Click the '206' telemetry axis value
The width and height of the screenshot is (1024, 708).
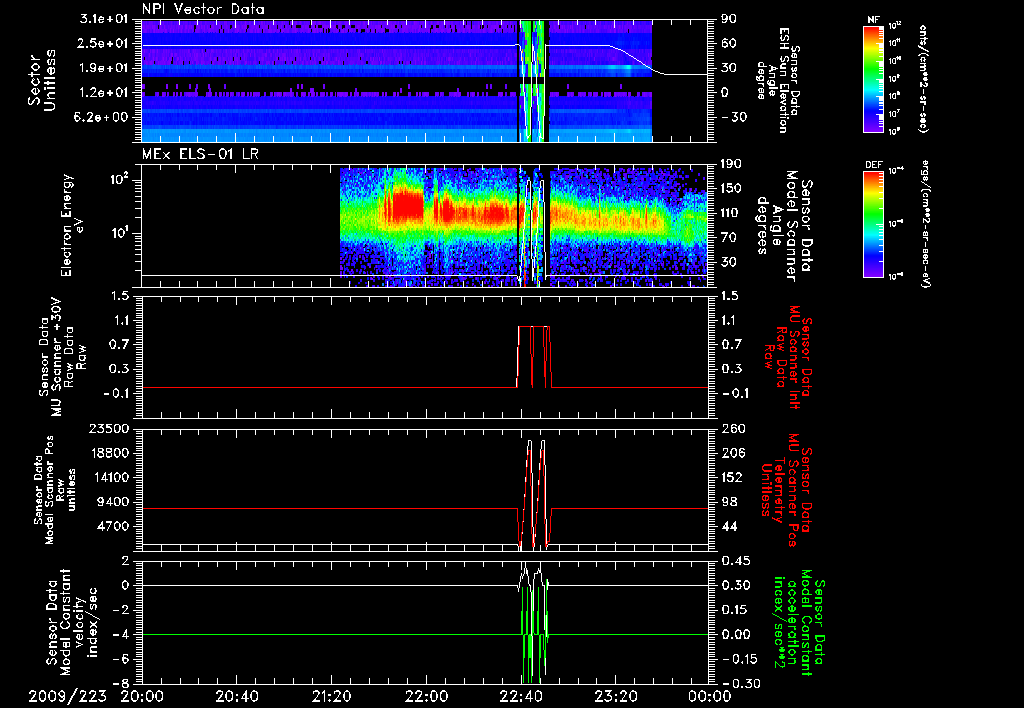(732, 453)
